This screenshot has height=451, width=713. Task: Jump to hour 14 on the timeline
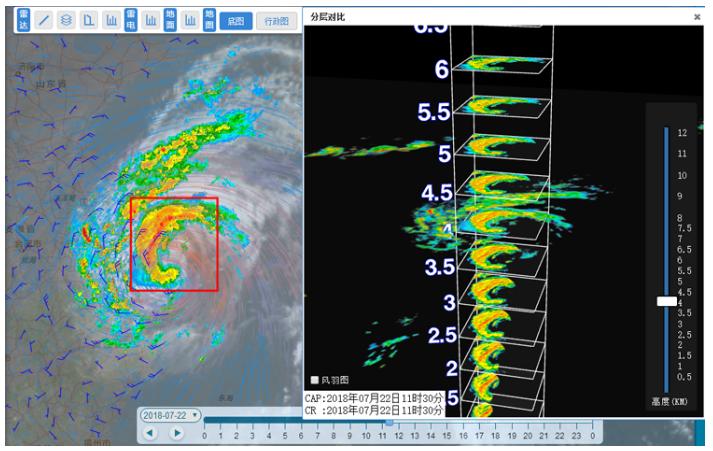[x=431, y=436]
